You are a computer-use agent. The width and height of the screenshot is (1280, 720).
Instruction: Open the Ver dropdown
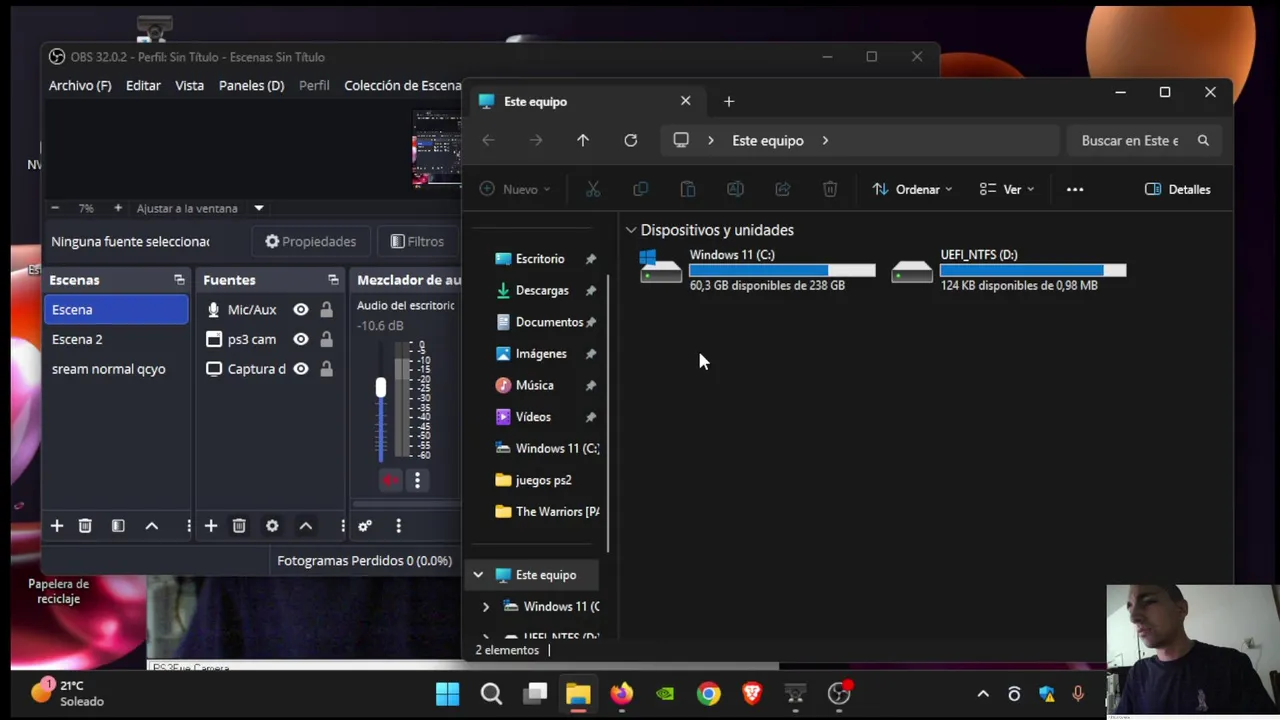pos(1007,189)
